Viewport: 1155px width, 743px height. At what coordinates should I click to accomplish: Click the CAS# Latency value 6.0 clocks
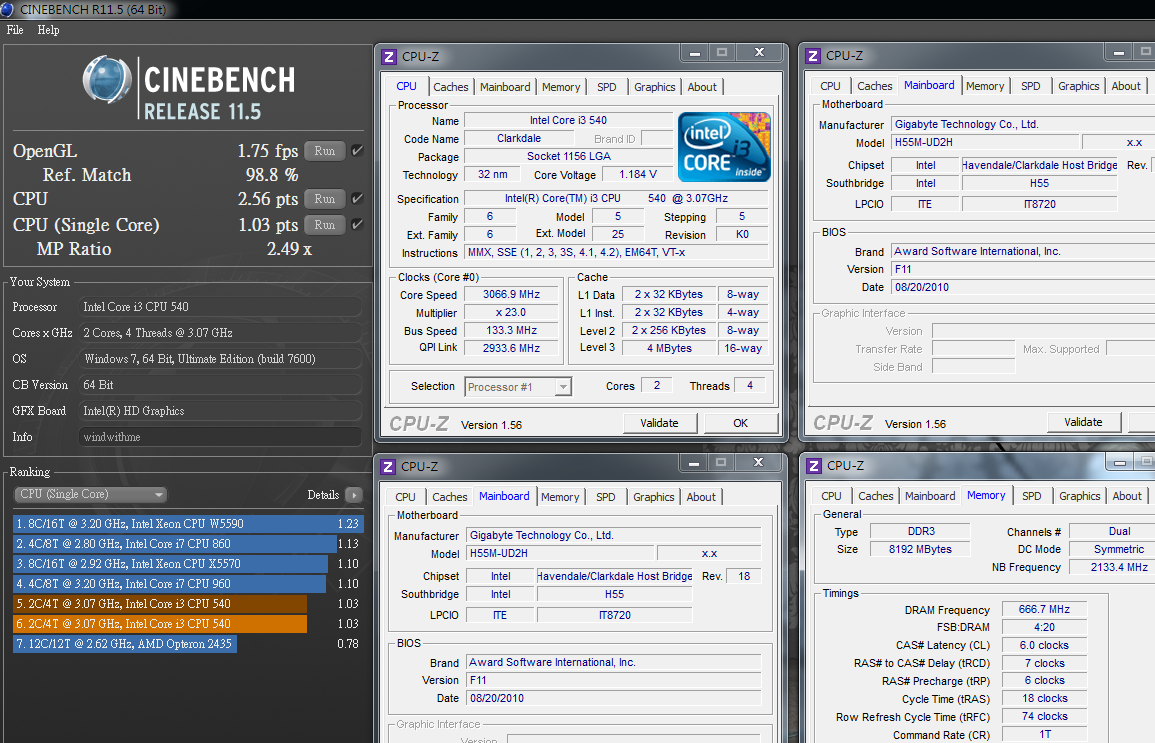coord(1044,645)
